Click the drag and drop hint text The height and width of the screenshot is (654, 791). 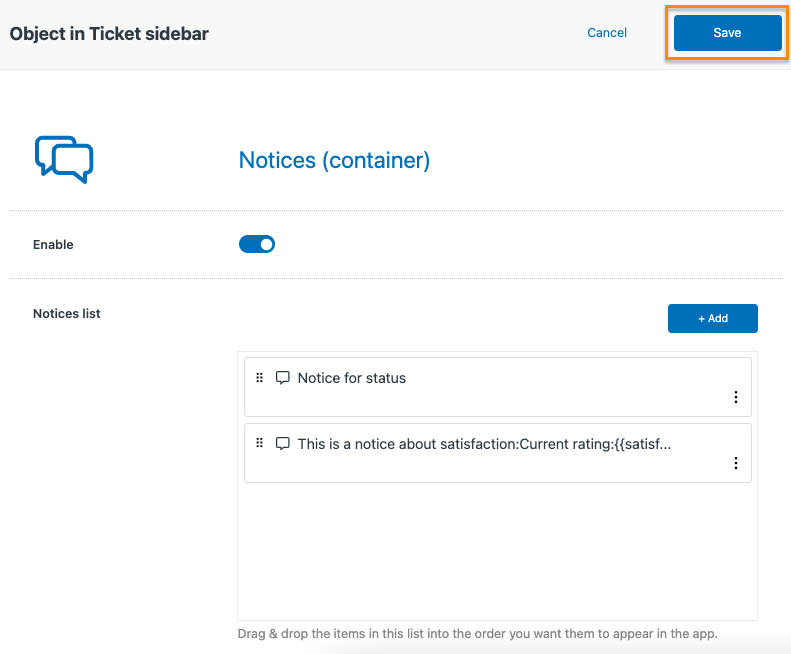(x=477, y=634)
